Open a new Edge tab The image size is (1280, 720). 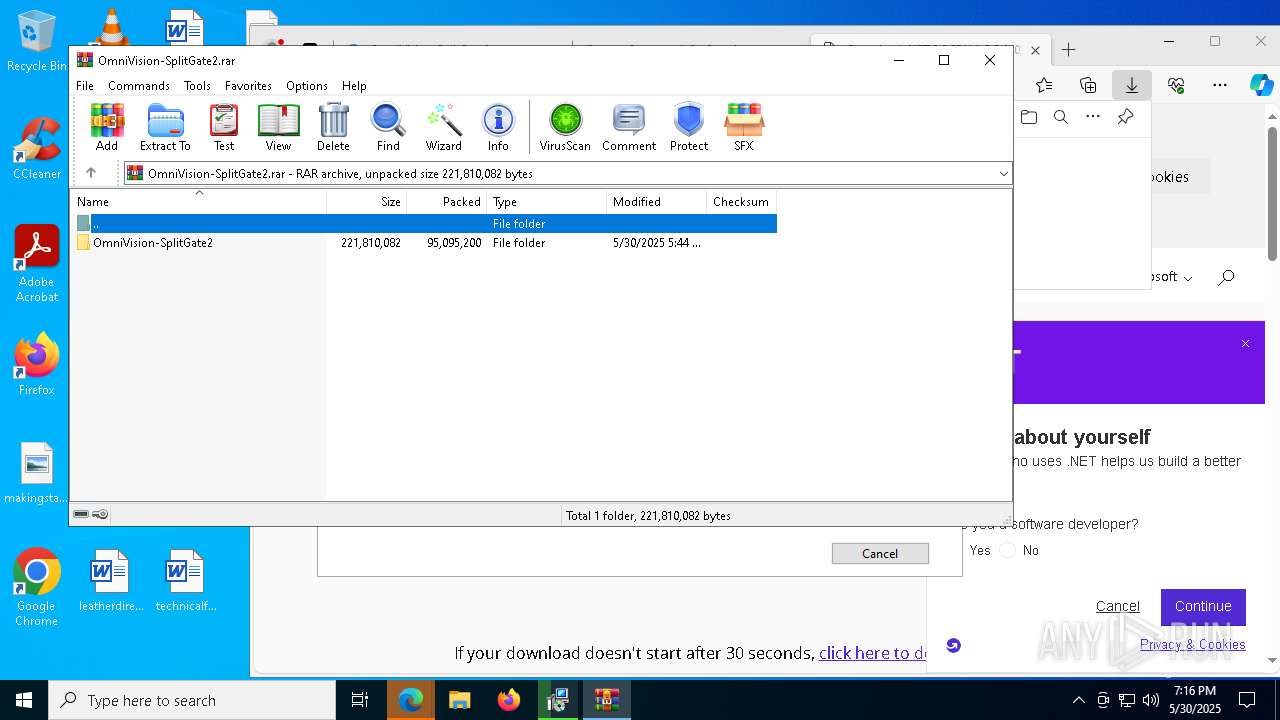[1068, 50]
